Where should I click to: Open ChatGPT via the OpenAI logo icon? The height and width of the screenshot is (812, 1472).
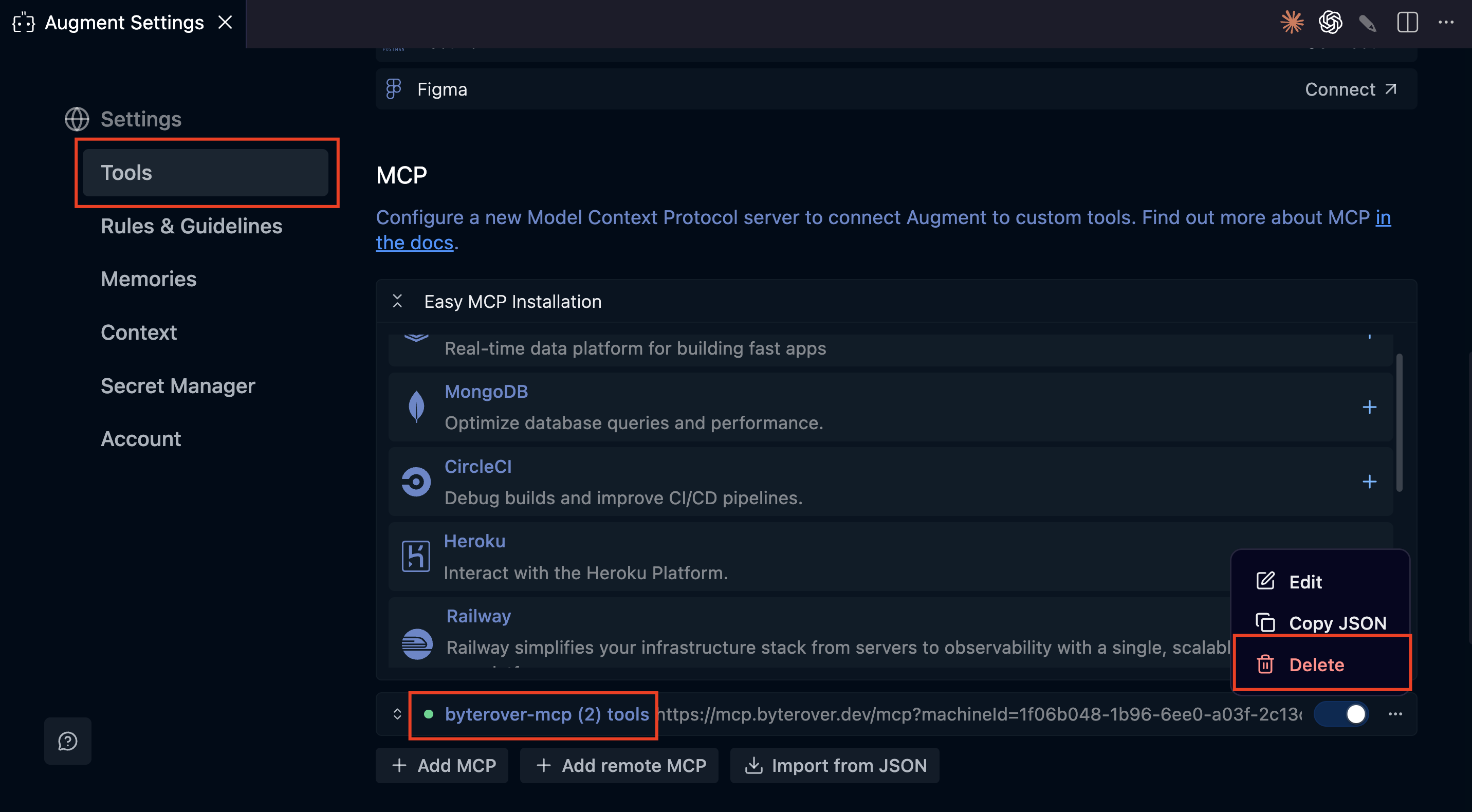(1330, 22)
